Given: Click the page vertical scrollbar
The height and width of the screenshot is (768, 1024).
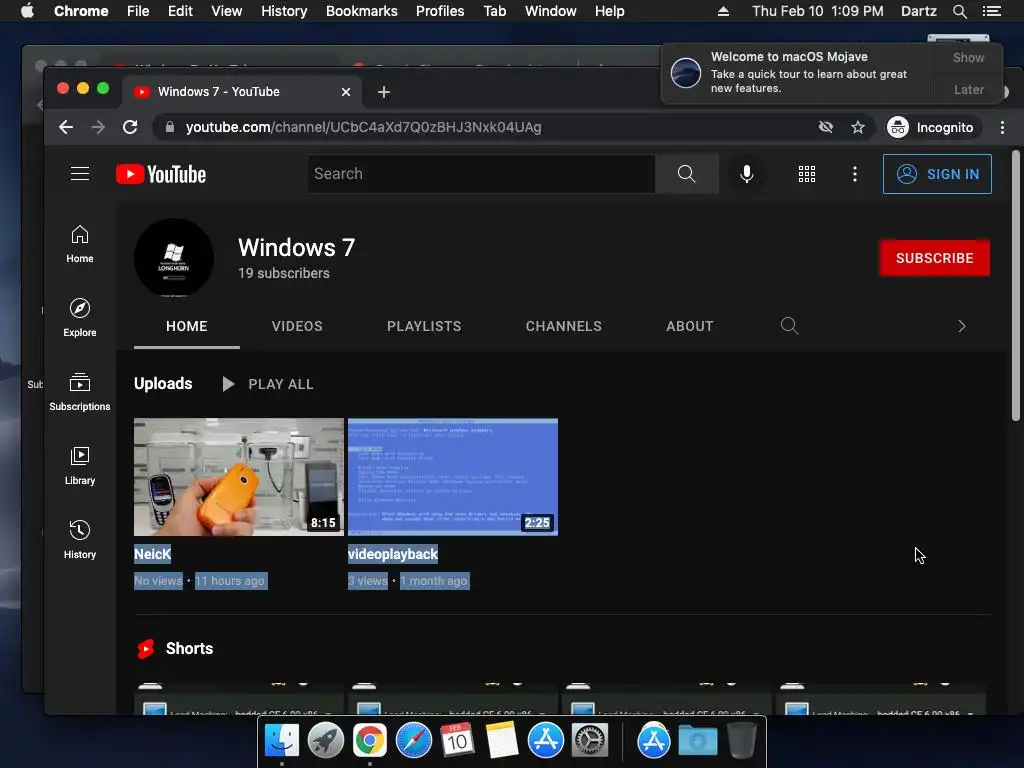Looking at the screenshot, I should [1016, 285].
